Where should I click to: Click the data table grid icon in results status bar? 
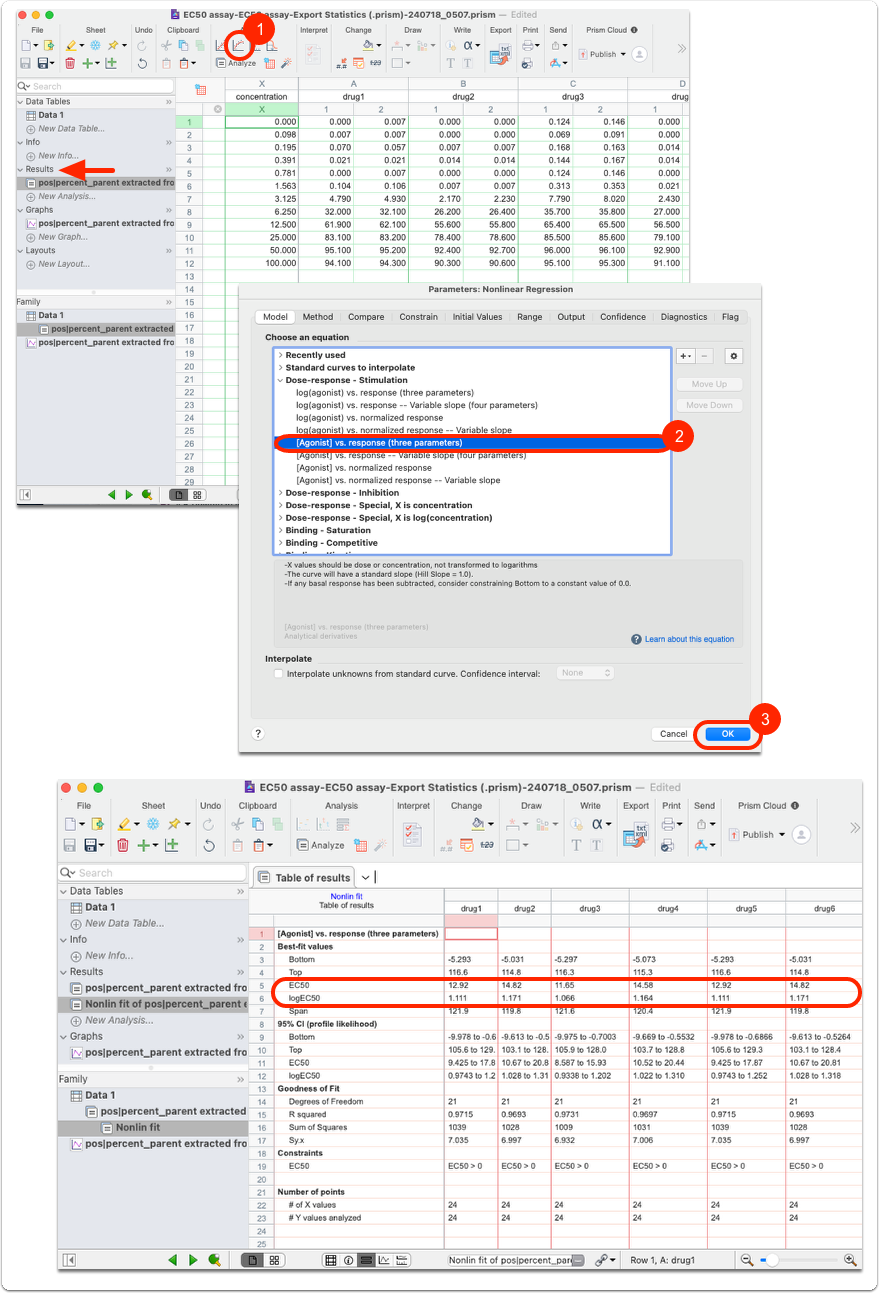coord(331,1260)
